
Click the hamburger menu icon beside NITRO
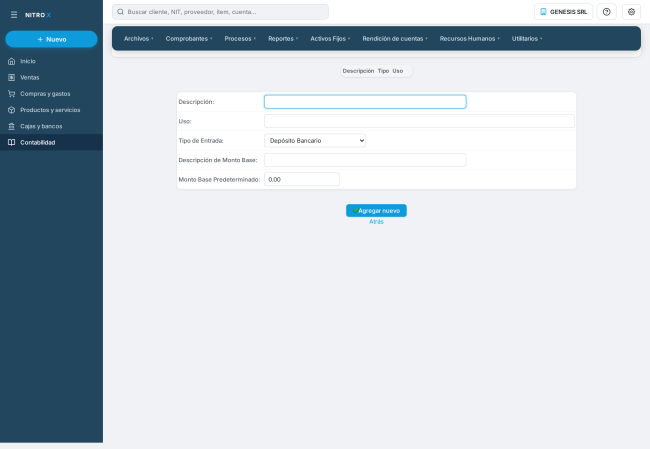pos(14,15)
